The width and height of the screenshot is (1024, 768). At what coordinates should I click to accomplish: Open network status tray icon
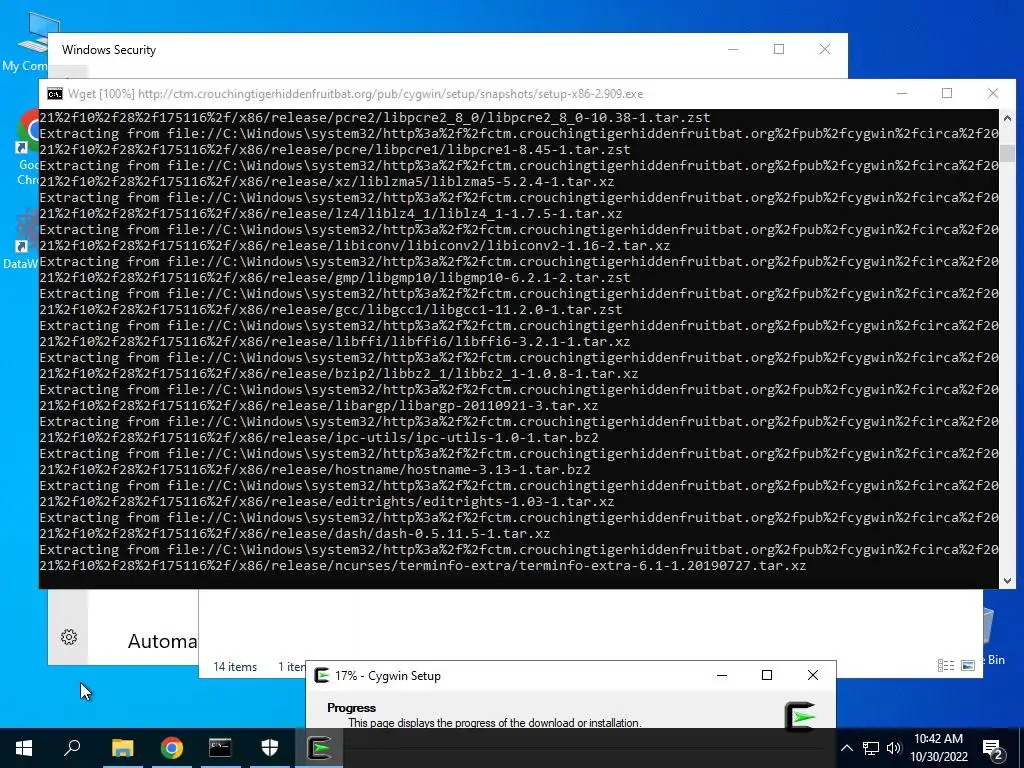[x=871, y=748]
